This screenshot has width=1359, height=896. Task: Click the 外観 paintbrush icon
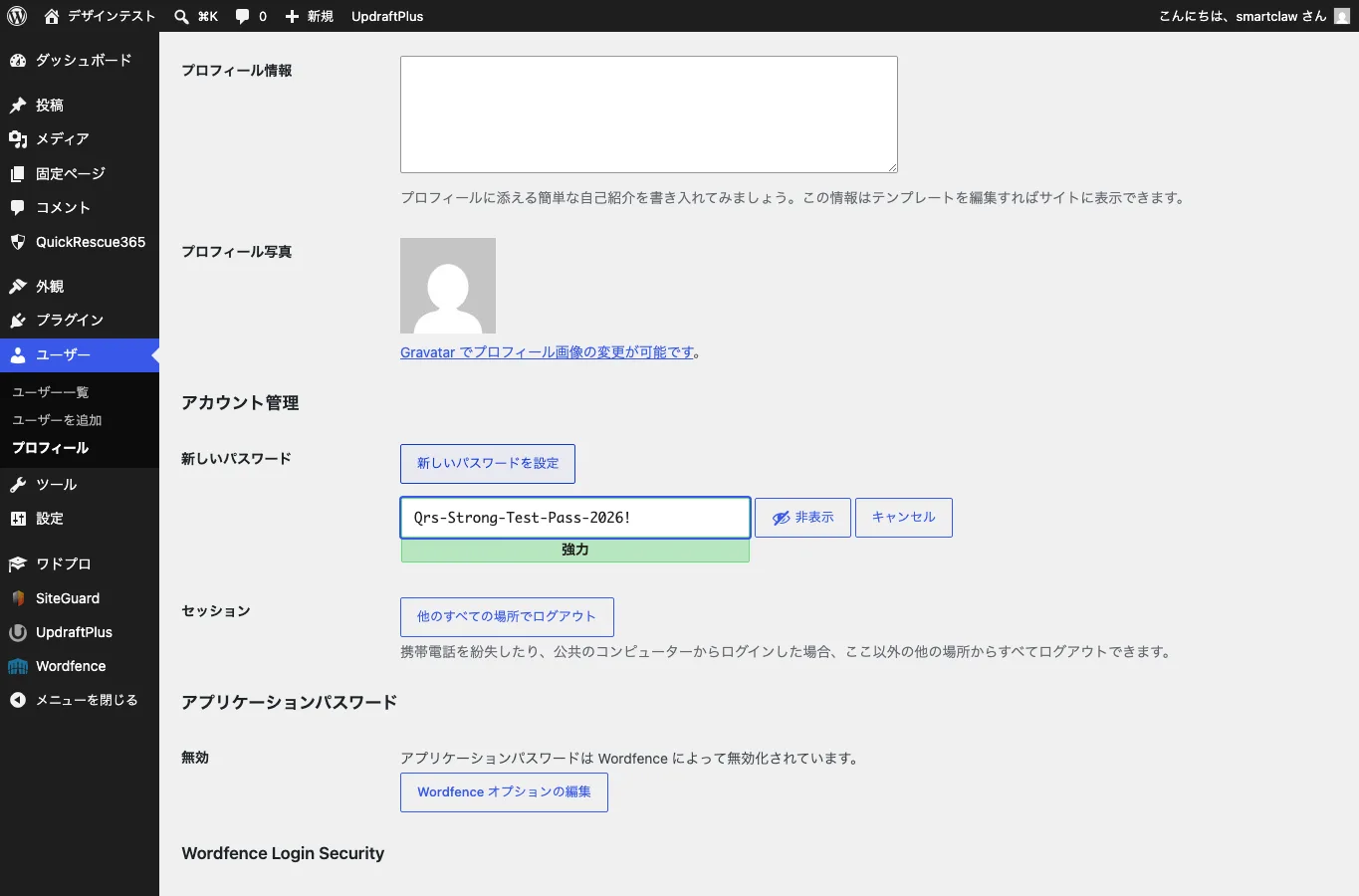[18, 287]
